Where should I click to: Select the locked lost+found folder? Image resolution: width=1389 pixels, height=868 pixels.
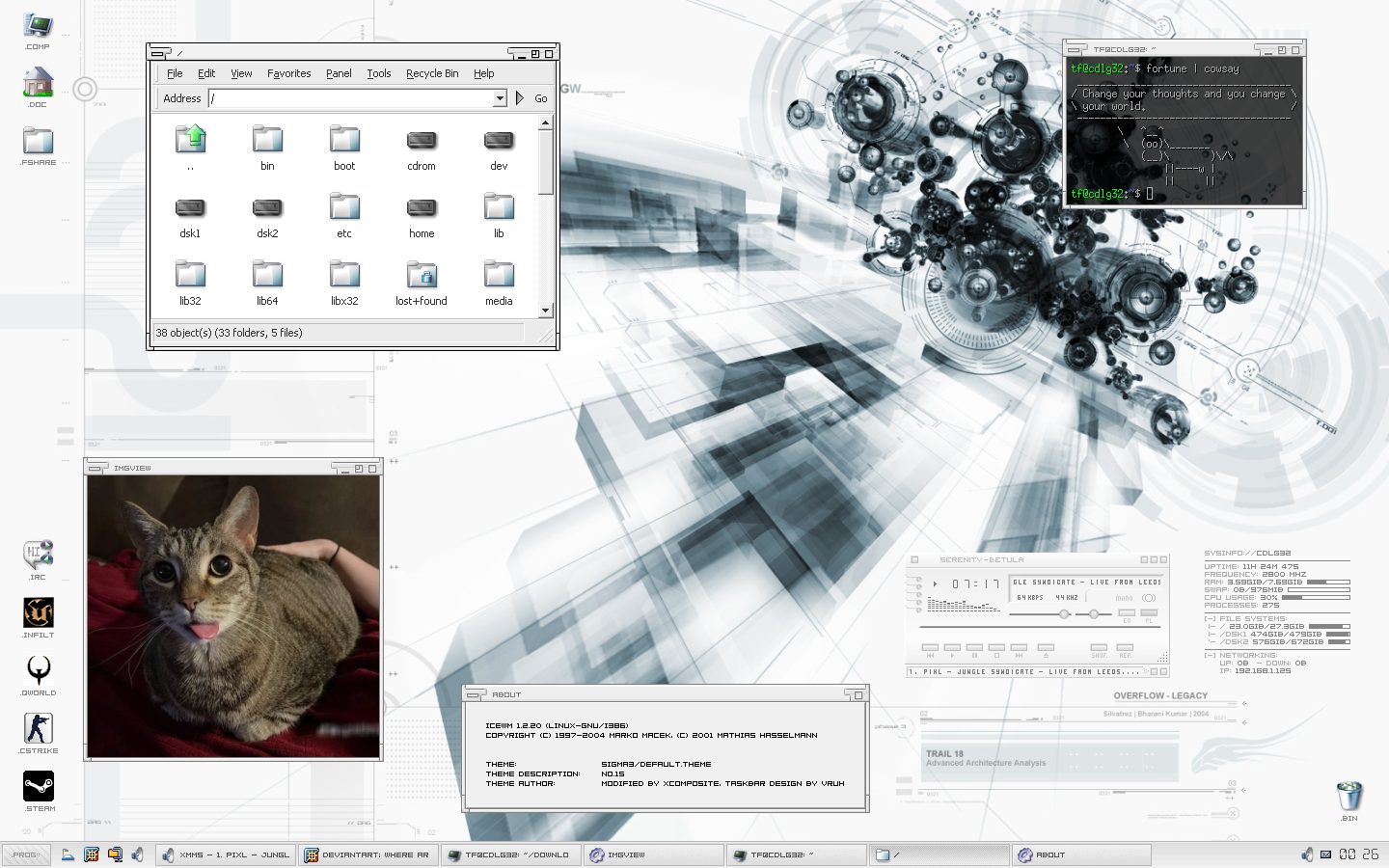422,275
